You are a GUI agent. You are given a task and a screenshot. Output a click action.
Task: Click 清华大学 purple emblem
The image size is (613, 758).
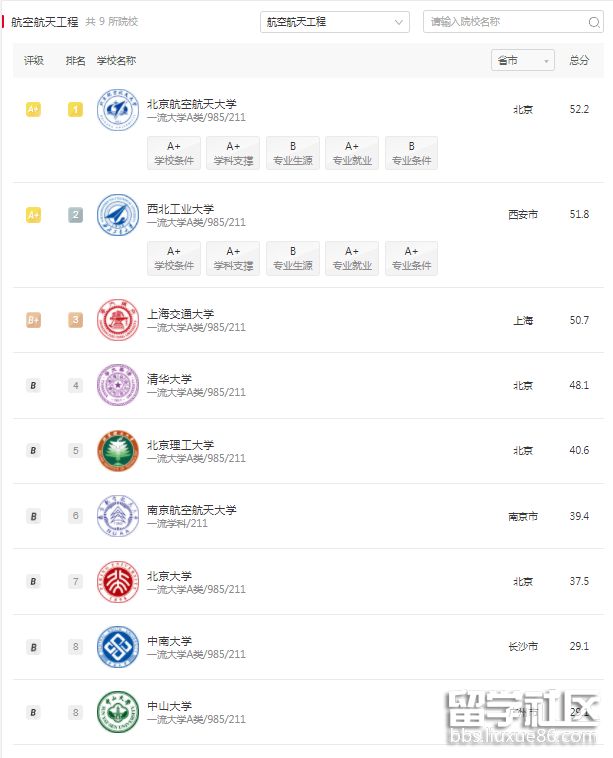tap(117, 385)
